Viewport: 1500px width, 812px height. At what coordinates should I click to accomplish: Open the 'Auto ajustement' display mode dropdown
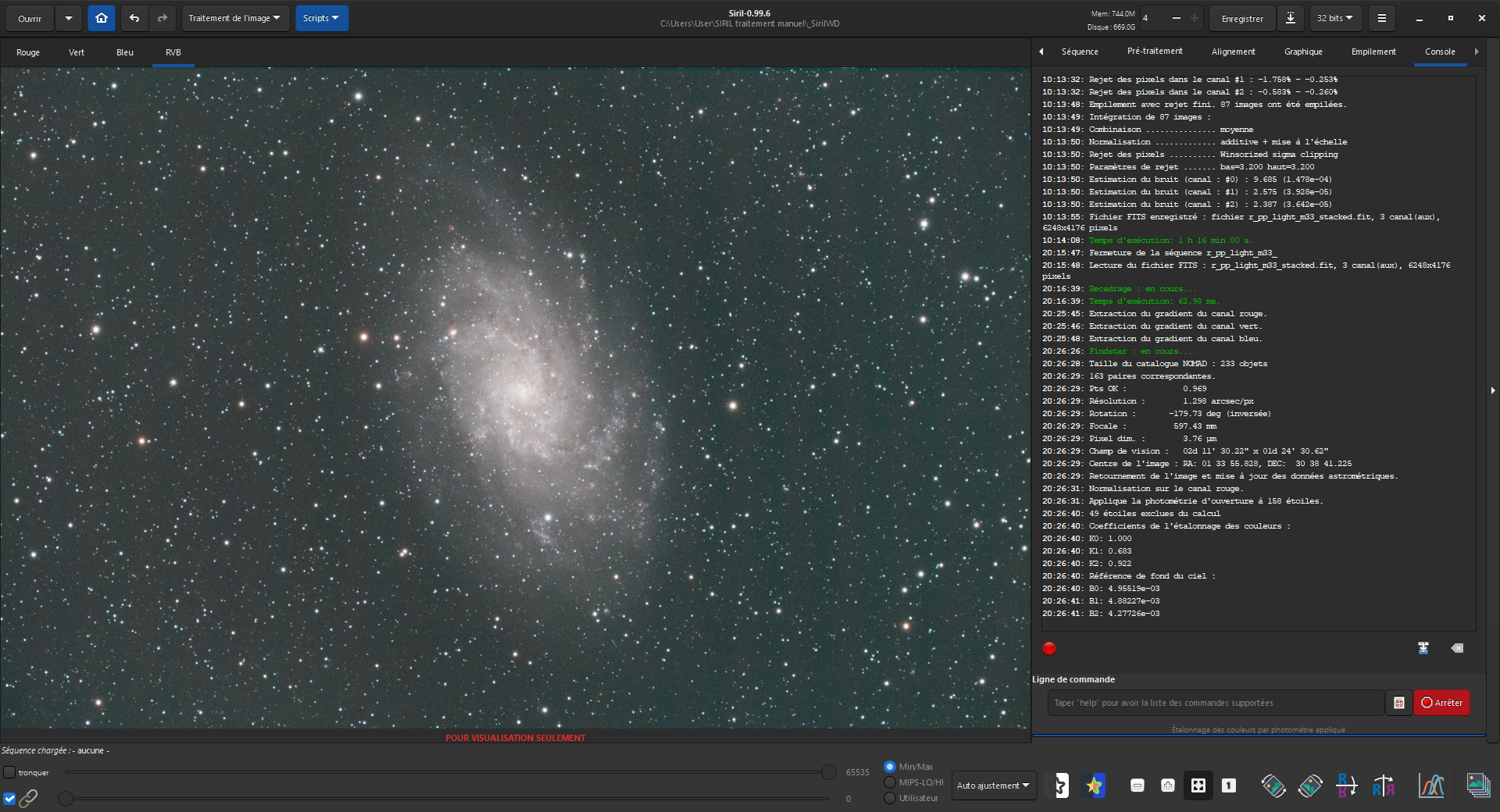click(x=992, y=785)
